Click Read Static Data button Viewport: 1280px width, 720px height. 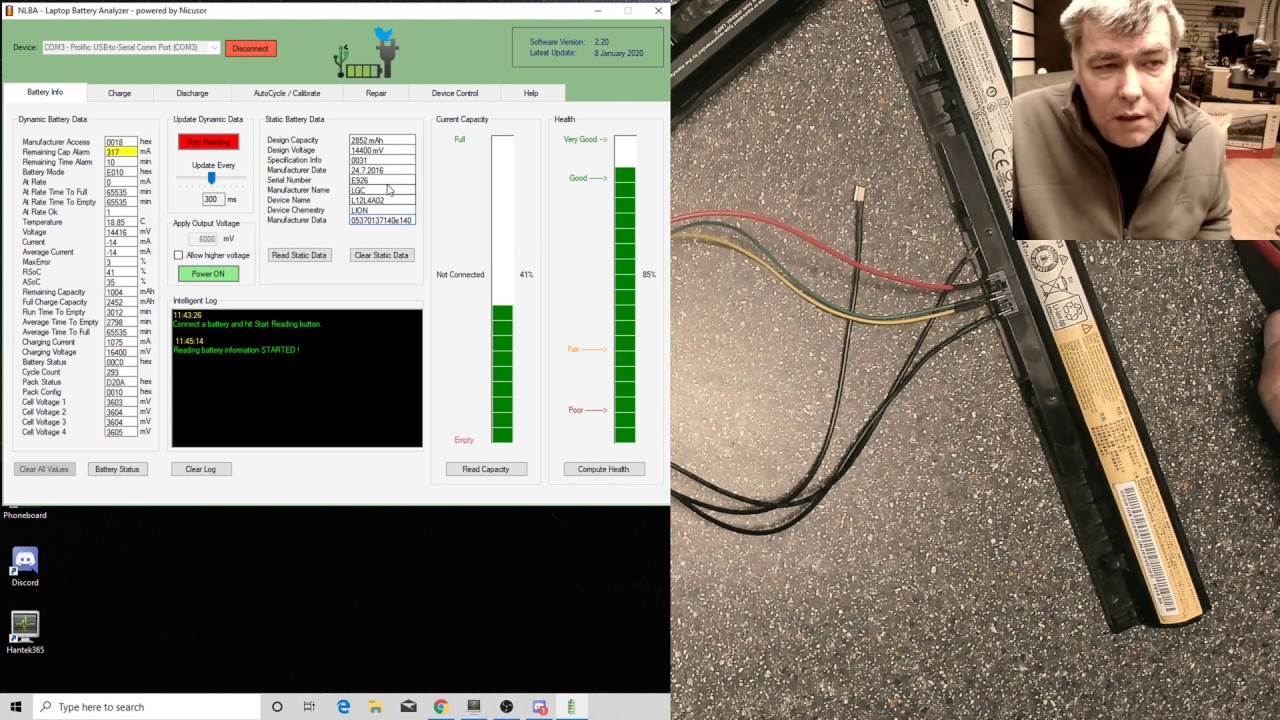tap(299, 255)
